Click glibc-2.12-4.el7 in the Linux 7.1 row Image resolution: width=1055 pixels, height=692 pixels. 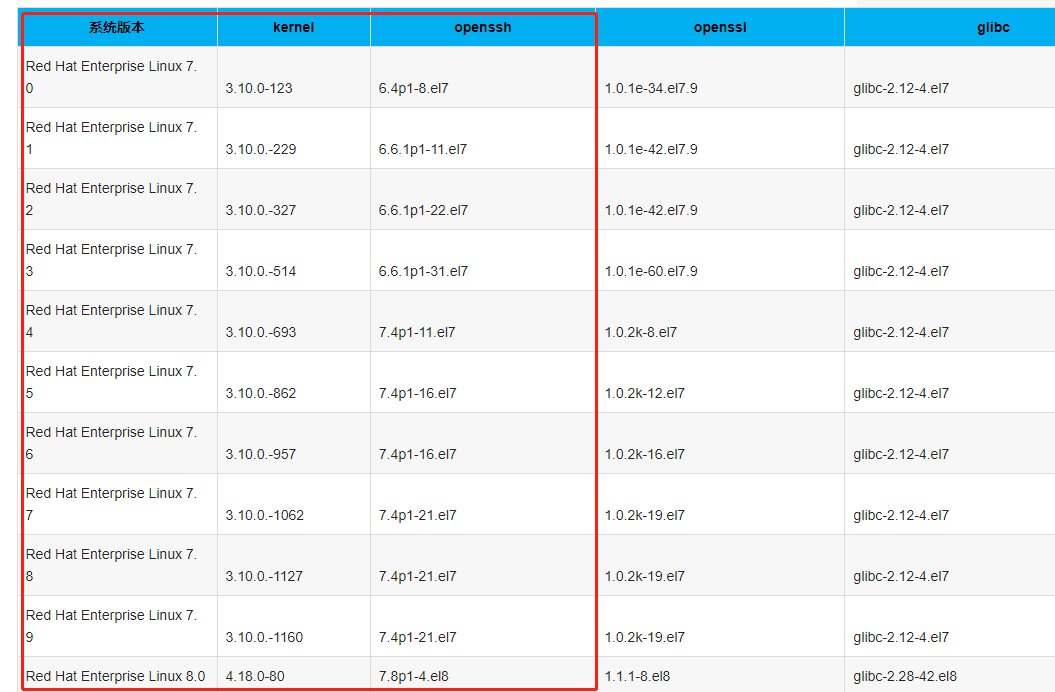(x=901, y=149)
